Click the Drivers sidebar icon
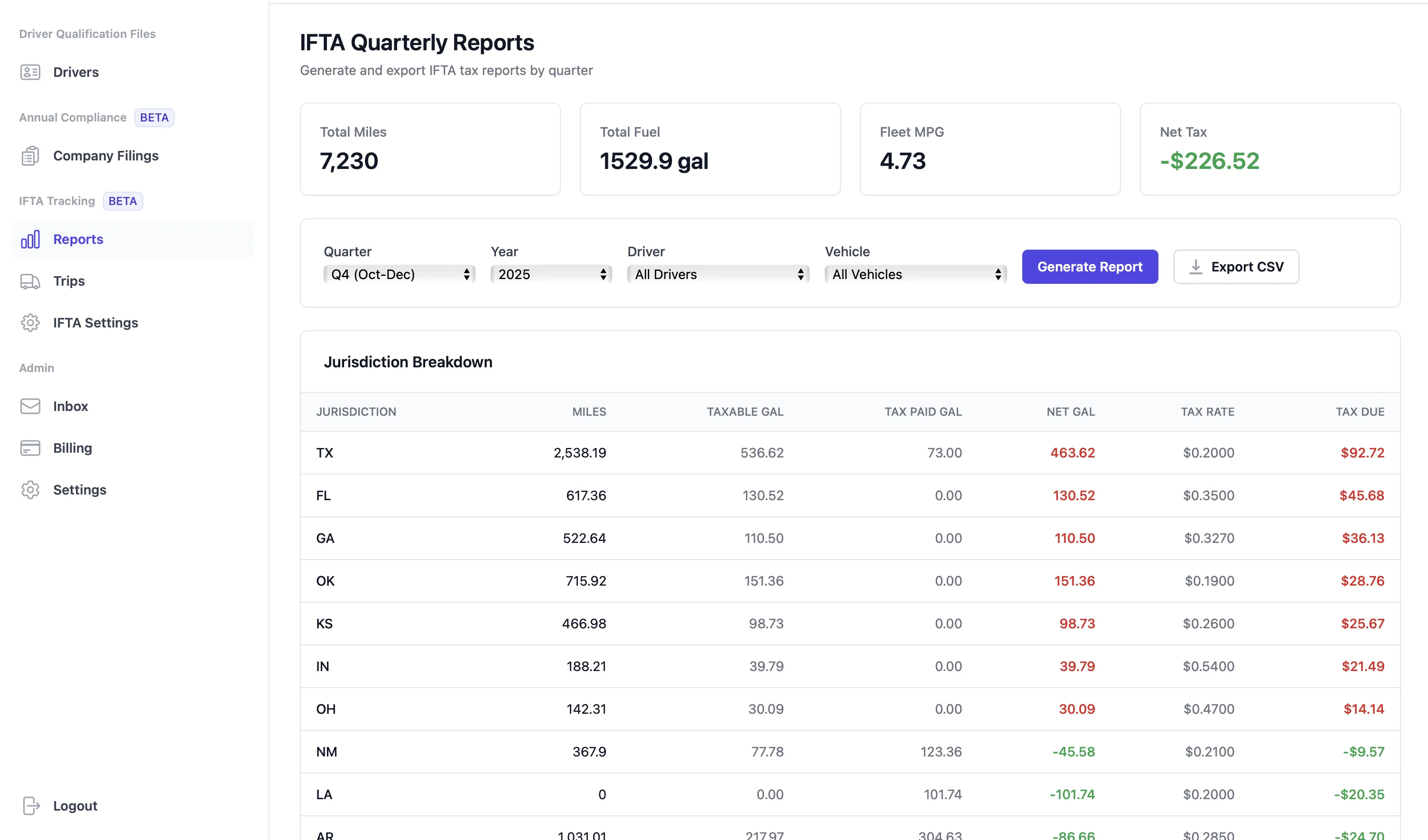The image size is (1428, 840). coord(30,72)
